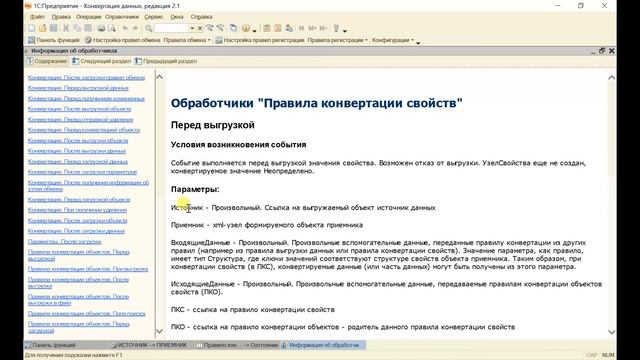Open link Конвертация. После загрузки правил обмена
This screenshot has height=360, width=640.
pyautogui.click(x=86, y=78)
